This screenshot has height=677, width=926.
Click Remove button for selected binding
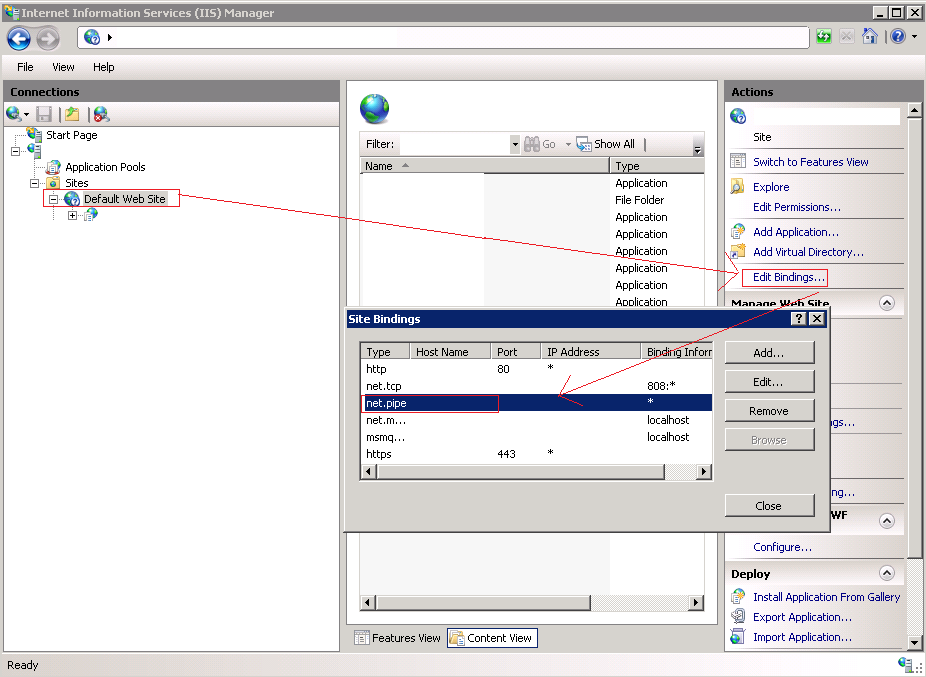768,411
